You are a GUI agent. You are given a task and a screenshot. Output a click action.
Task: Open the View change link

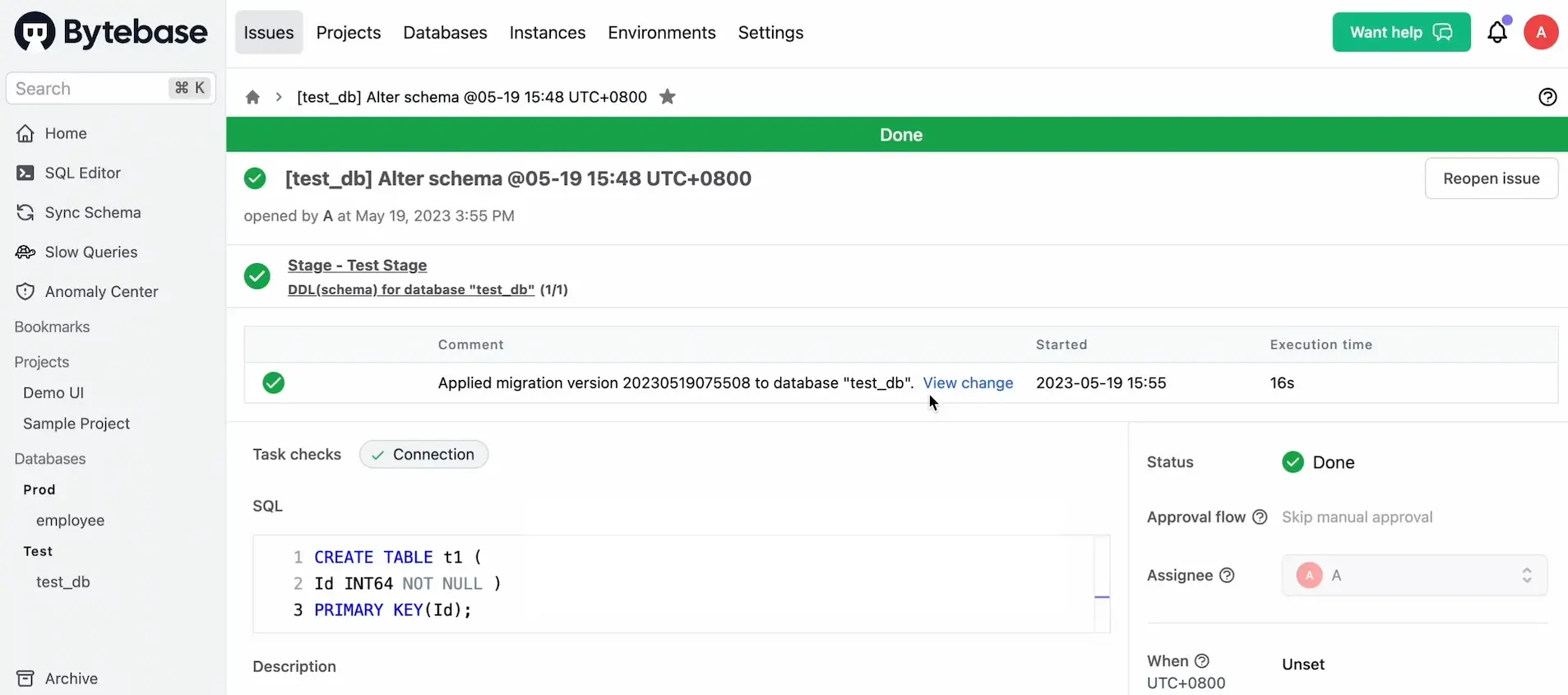968,382
